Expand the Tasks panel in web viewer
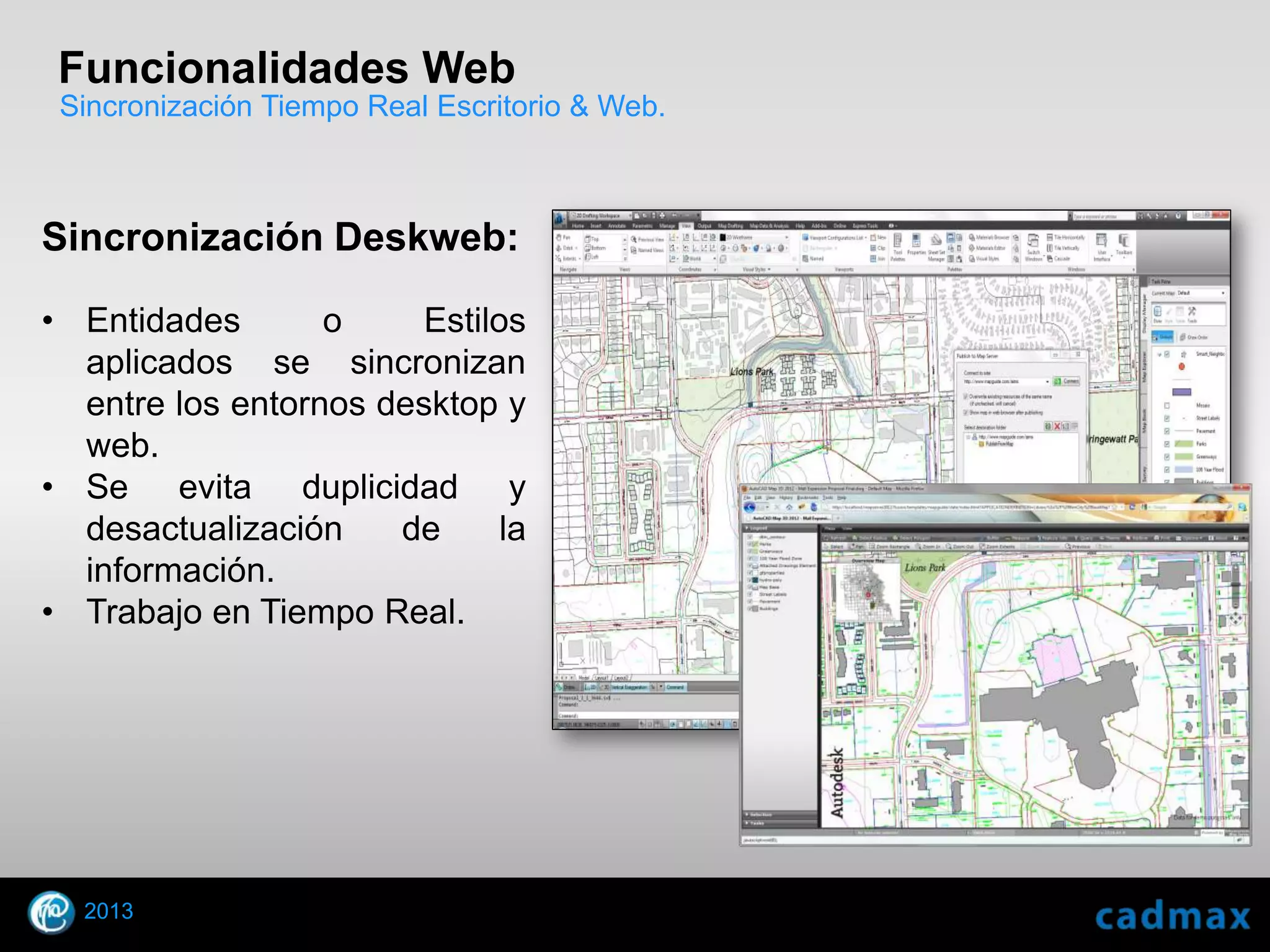 click(x=781, y=823)
